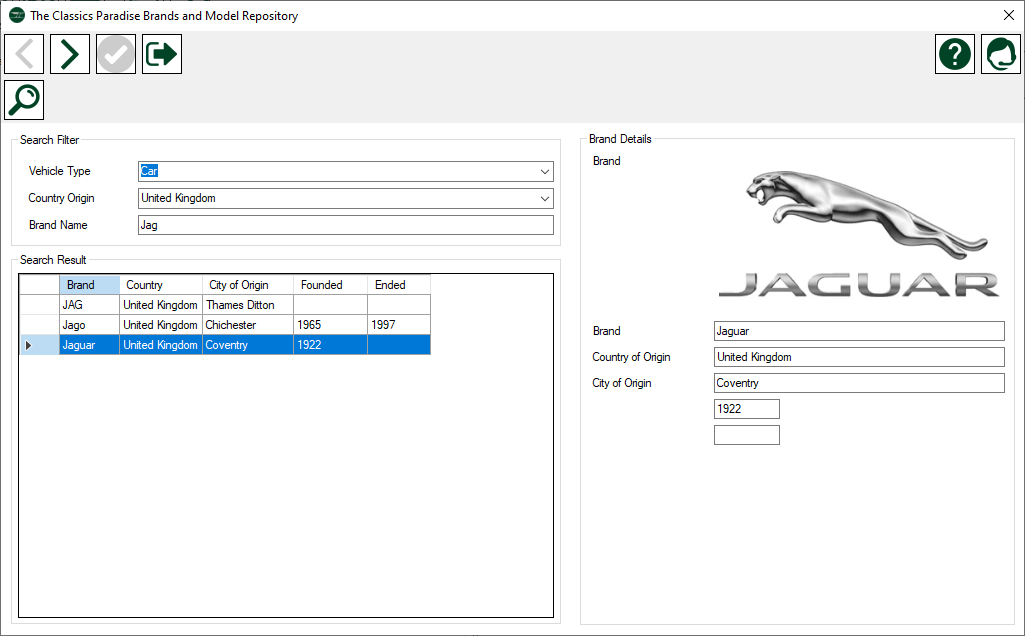Click the empty Founded cell in JAG row

(330, 305)
